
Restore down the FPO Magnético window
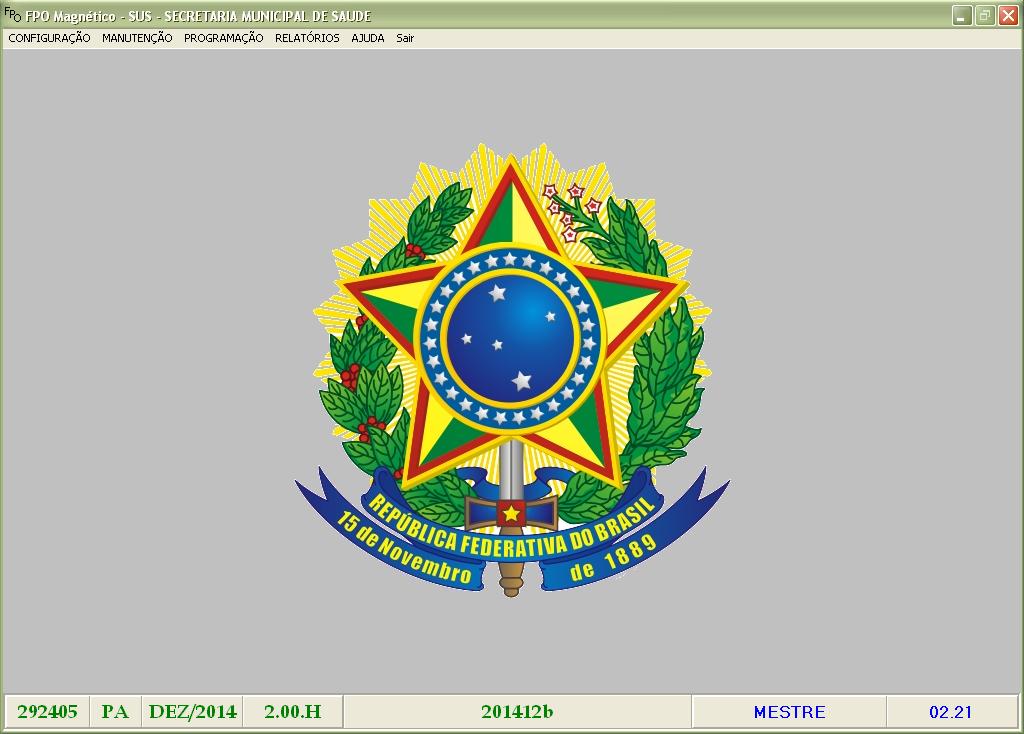(985, 16)
